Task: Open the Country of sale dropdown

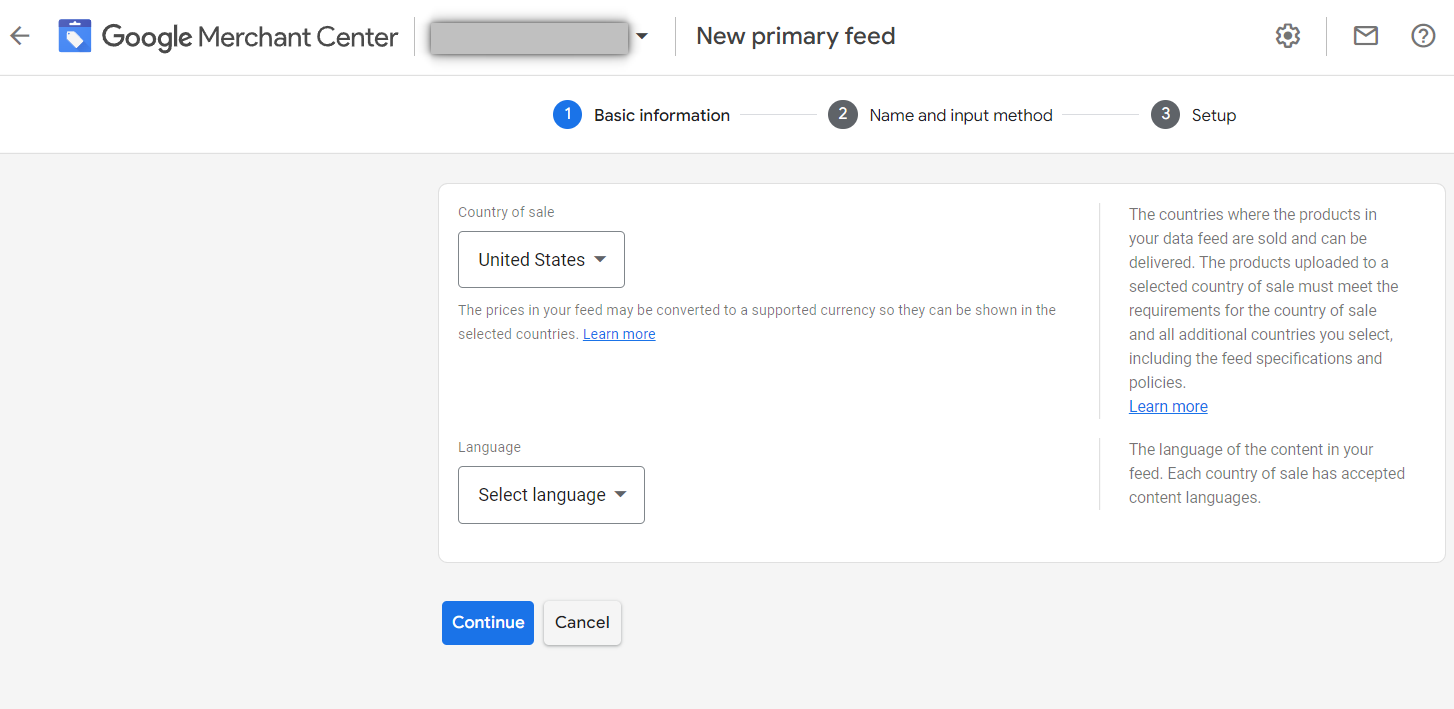Action: [x=541, y=260]
